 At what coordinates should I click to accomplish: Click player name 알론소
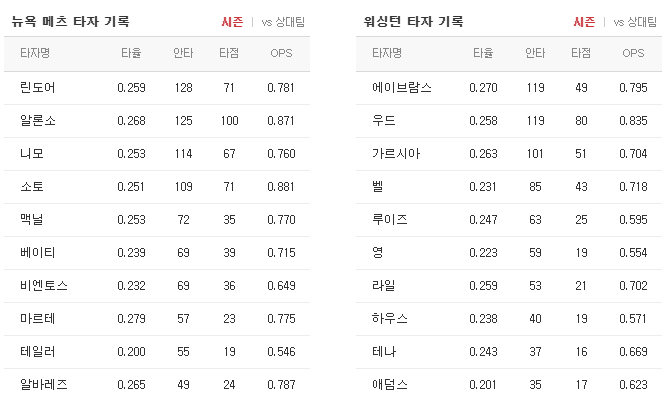(x=38, y=121)
